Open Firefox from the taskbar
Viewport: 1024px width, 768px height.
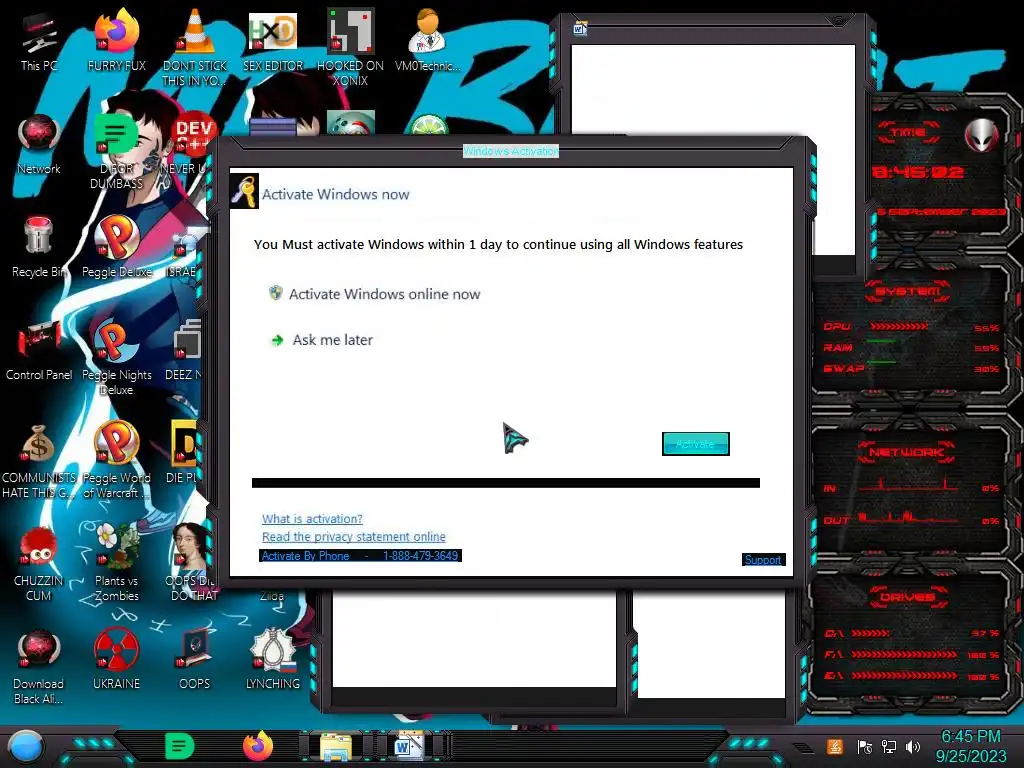(x=258, y=746)
